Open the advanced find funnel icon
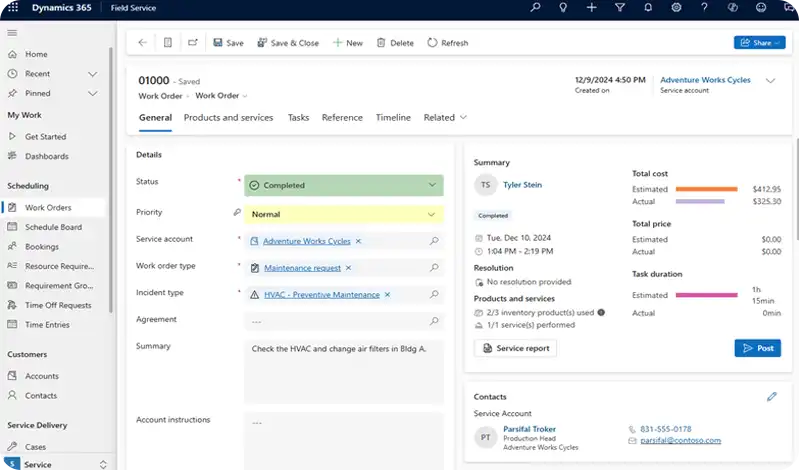This screenshot has width=799, height=470. coord(620,8)
